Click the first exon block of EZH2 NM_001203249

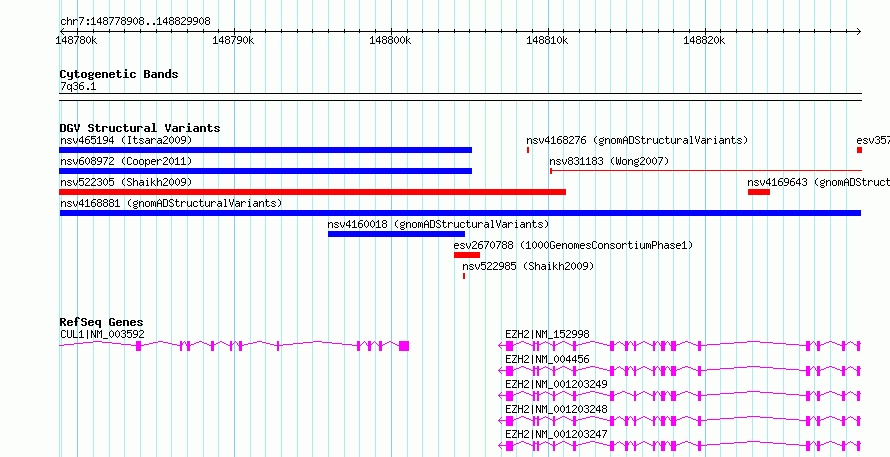pos(509,396)
